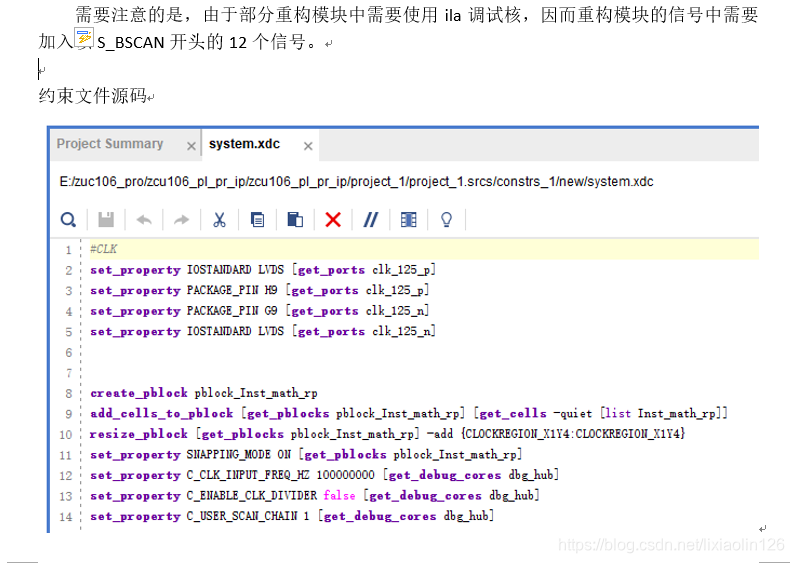Click line 3 PACKAGE_PIN H9 text

point(260,290)
